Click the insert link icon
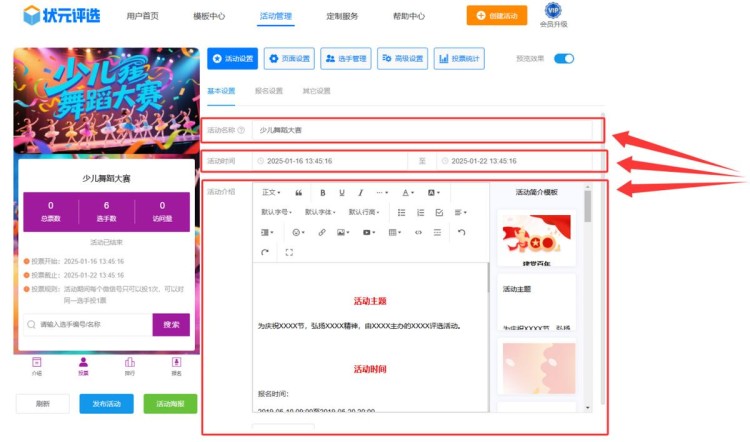Screen dimensions: 750x442 coord(322,232)
